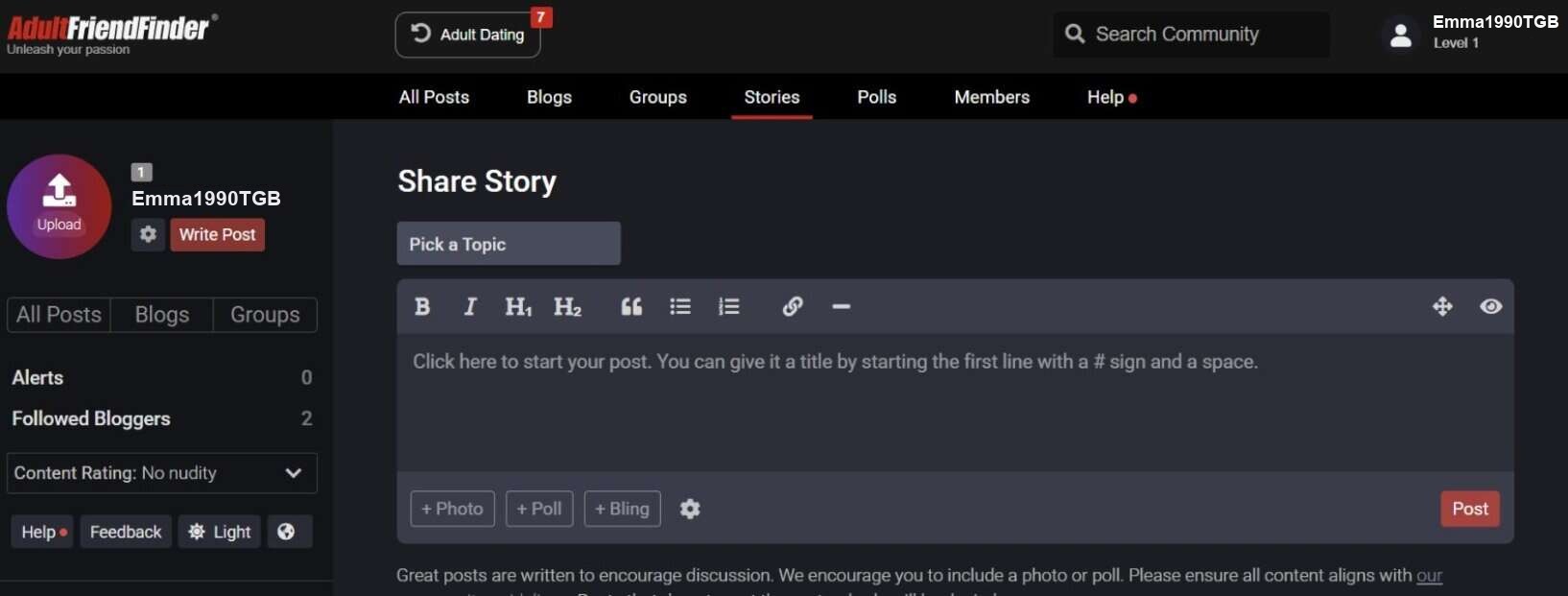Click into the Search Community field
Image resolution: width=1568 pixels, height=596 pixels.
coord(1191,35)
